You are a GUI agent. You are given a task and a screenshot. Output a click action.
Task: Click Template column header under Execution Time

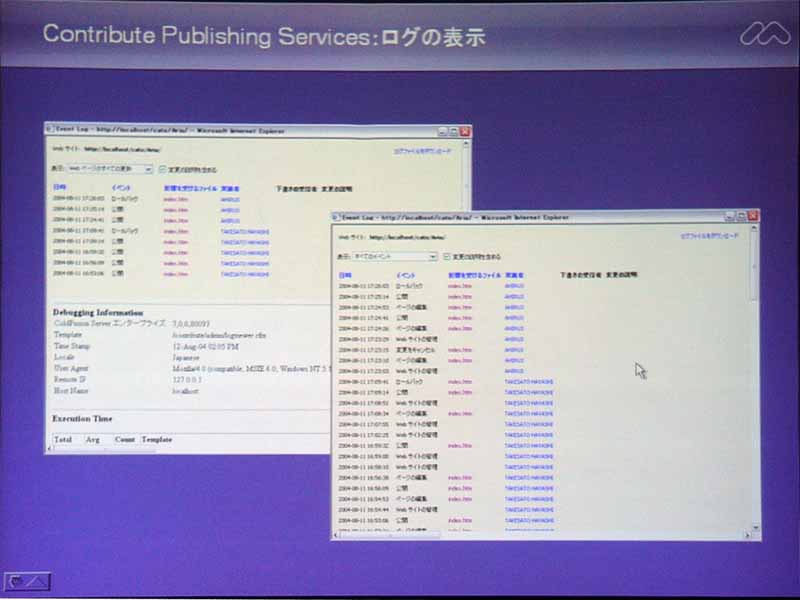pos(157,439)
